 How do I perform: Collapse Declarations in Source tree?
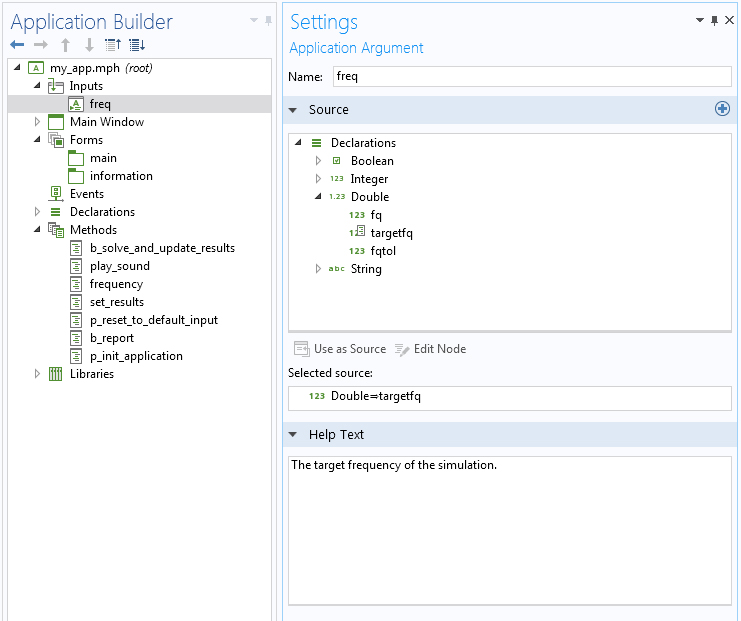[298, 142]
